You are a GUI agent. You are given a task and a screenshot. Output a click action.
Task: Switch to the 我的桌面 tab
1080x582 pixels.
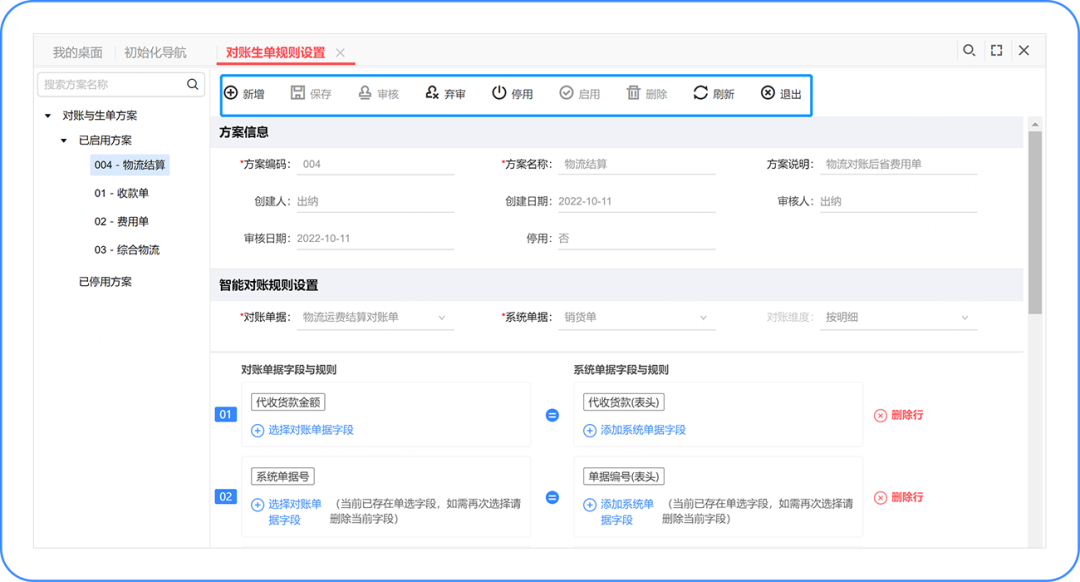77,52
